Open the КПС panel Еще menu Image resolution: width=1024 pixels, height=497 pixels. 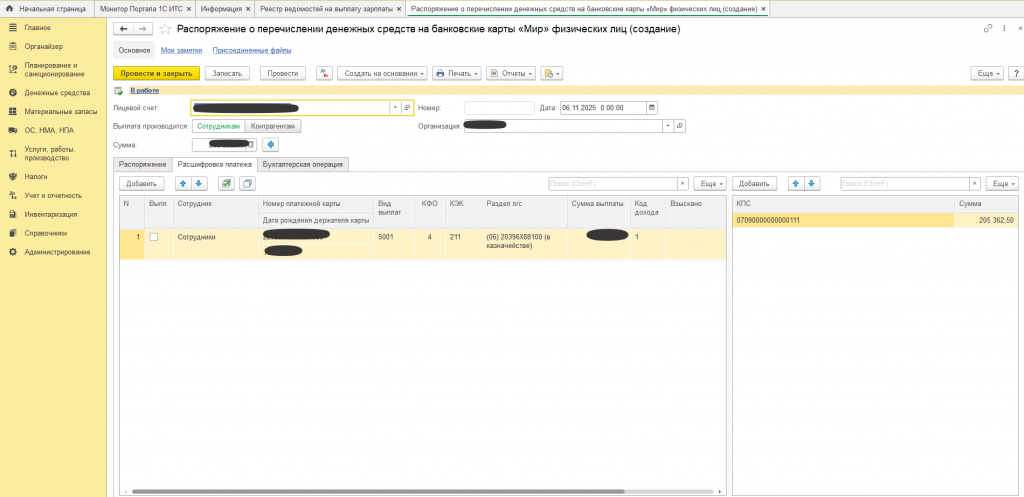1002,184
